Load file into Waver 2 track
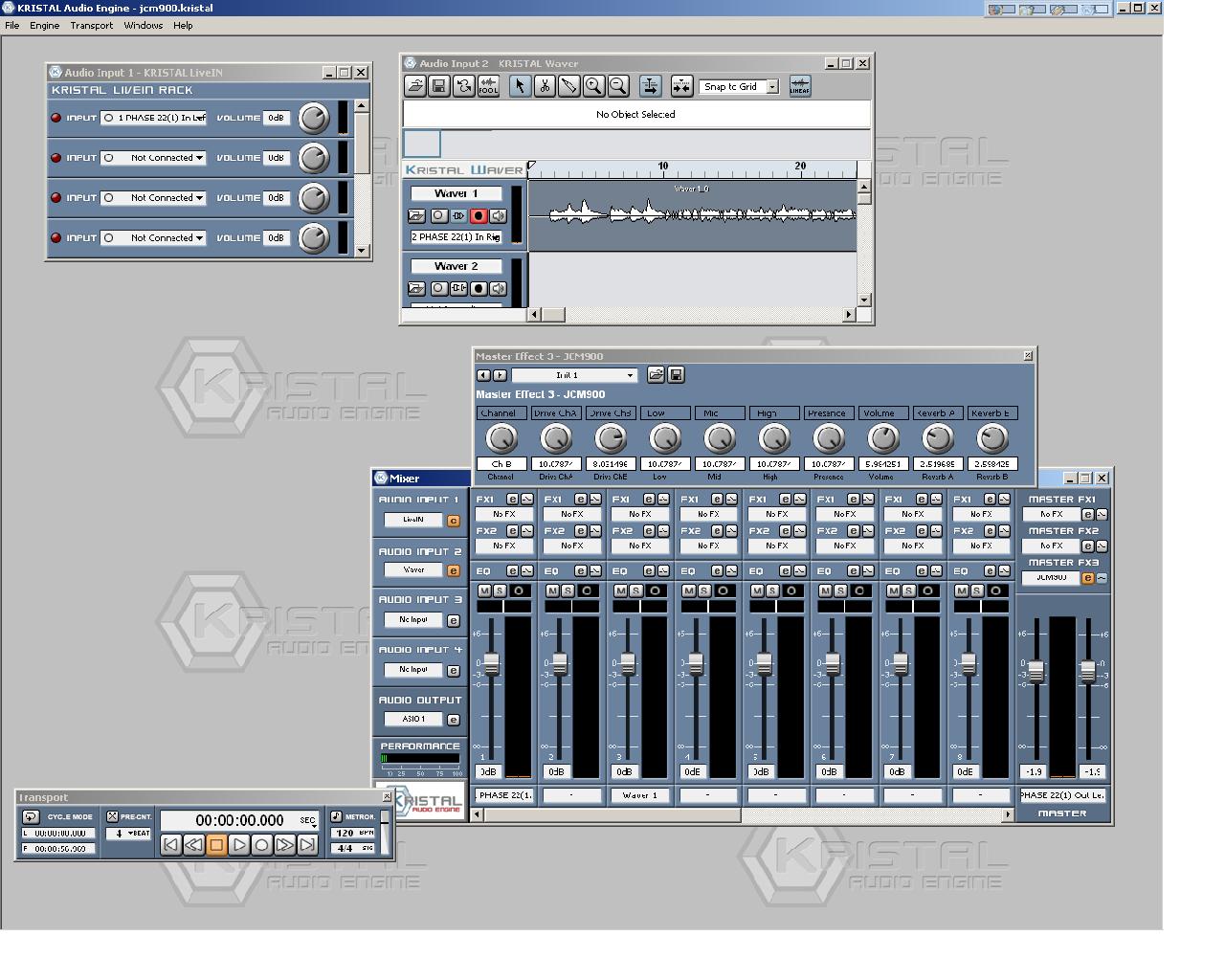The width and height of the screenshot is (1225, 980). (416, 288)
